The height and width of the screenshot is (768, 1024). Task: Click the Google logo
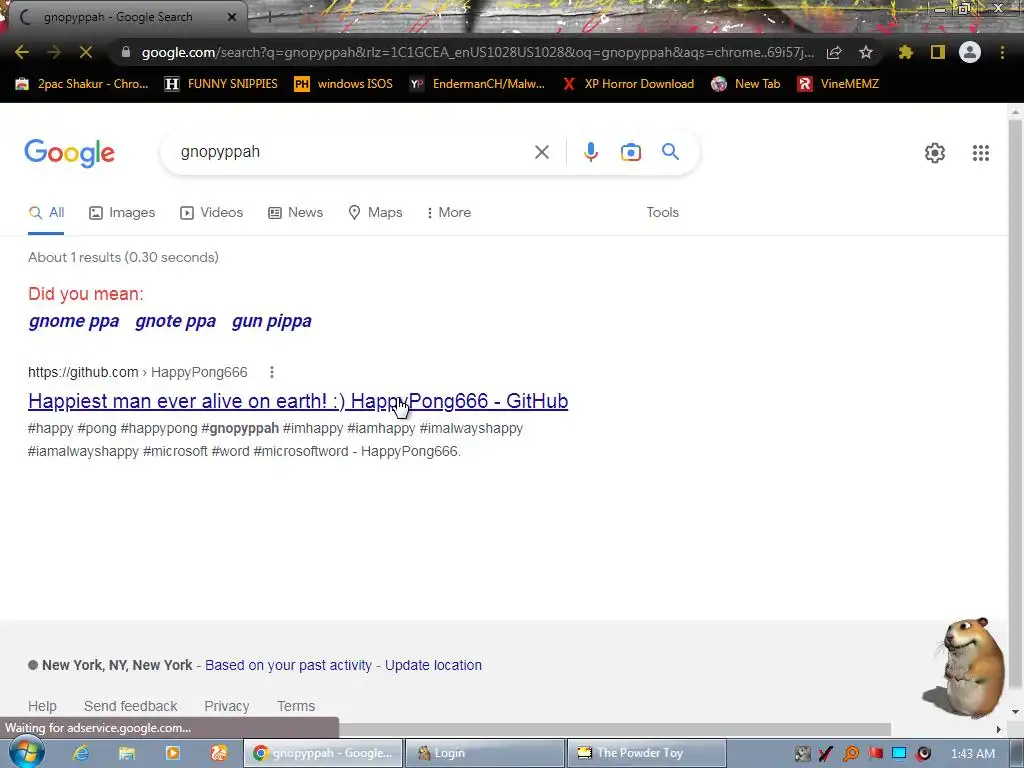point(70,153)
